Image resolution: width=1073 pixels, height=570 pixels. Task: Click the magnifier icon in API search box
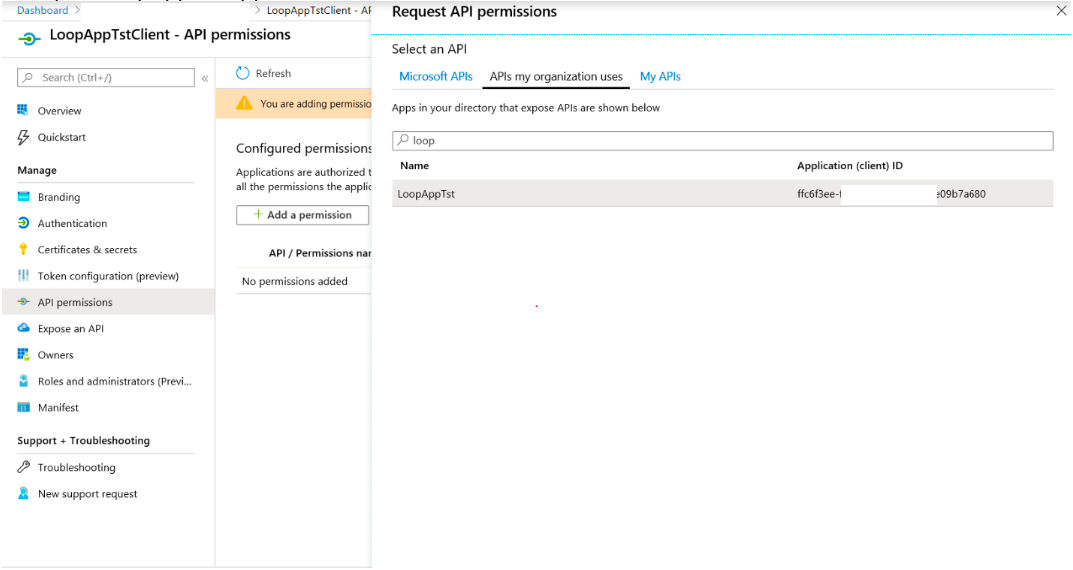tap(403, 140)
